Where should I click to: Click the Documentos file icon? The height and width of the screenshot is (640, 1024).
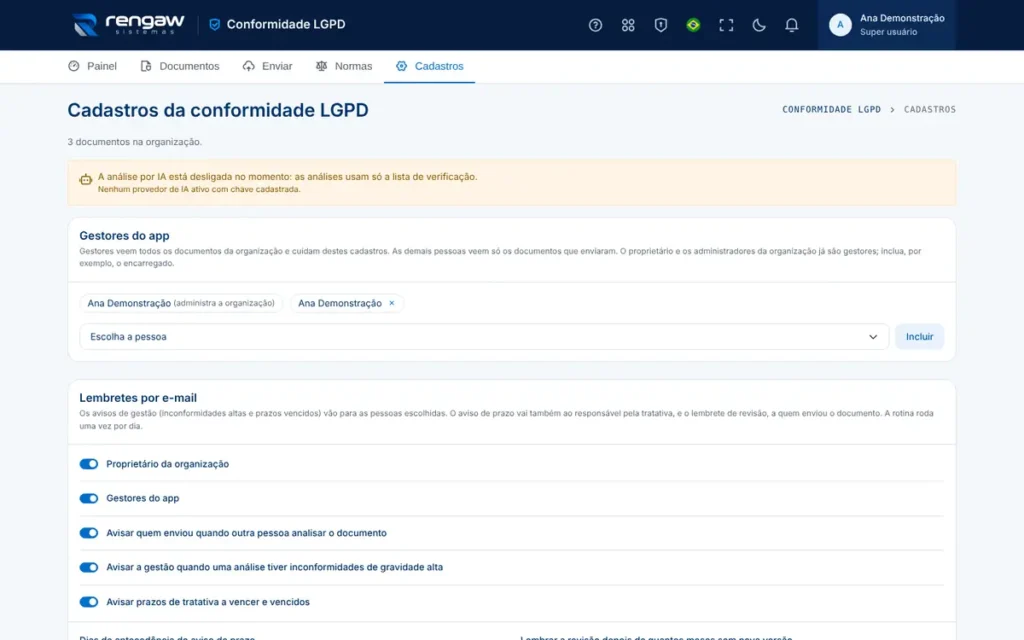(146, 66)
